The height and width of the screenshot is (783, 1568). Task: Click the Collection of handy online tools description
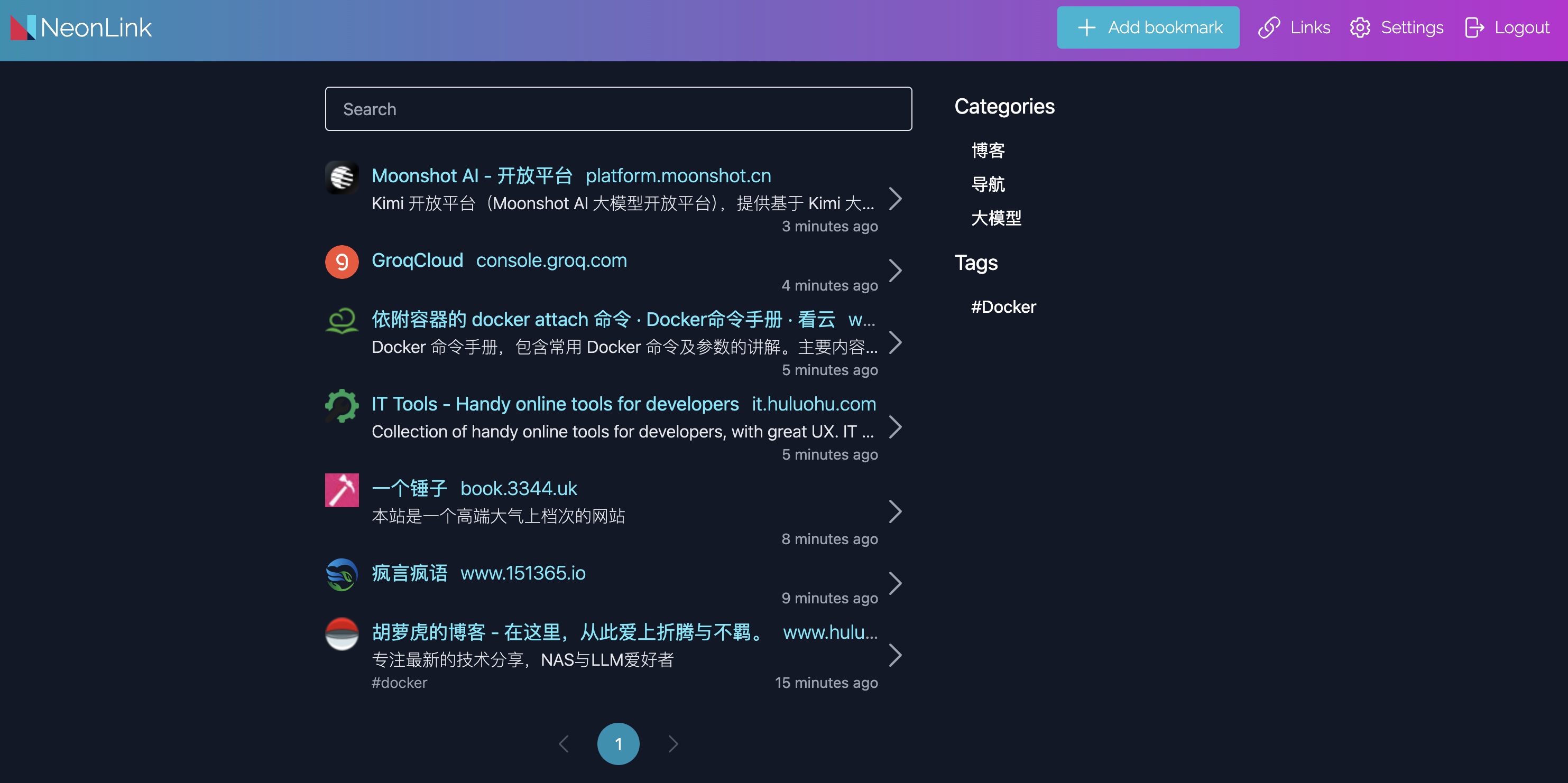[623, 432]
